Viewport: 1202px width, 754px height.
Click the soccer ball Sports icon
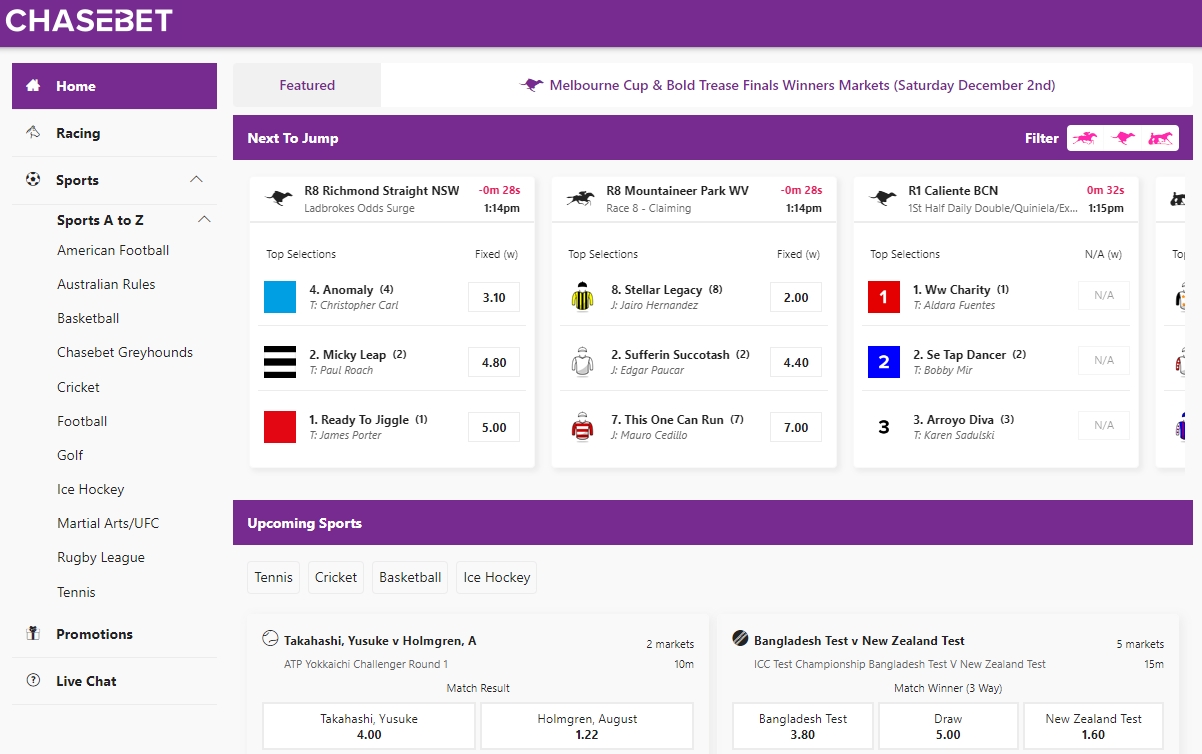[33, 180]
